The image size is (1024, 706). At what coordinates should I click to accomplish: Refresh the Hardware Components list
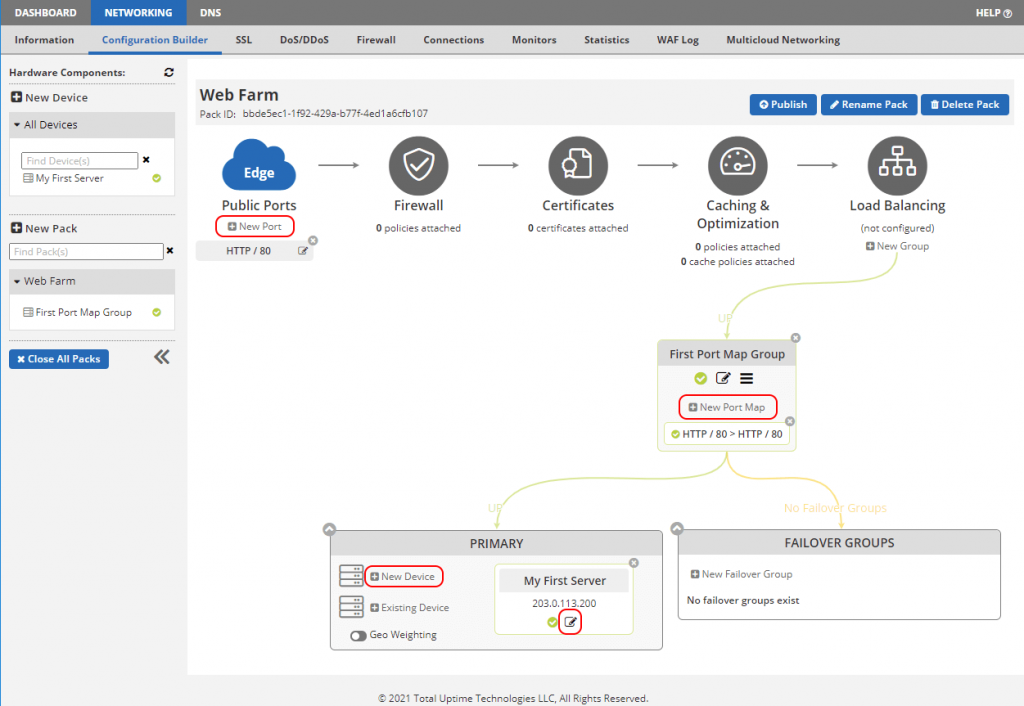click(168, 72)
